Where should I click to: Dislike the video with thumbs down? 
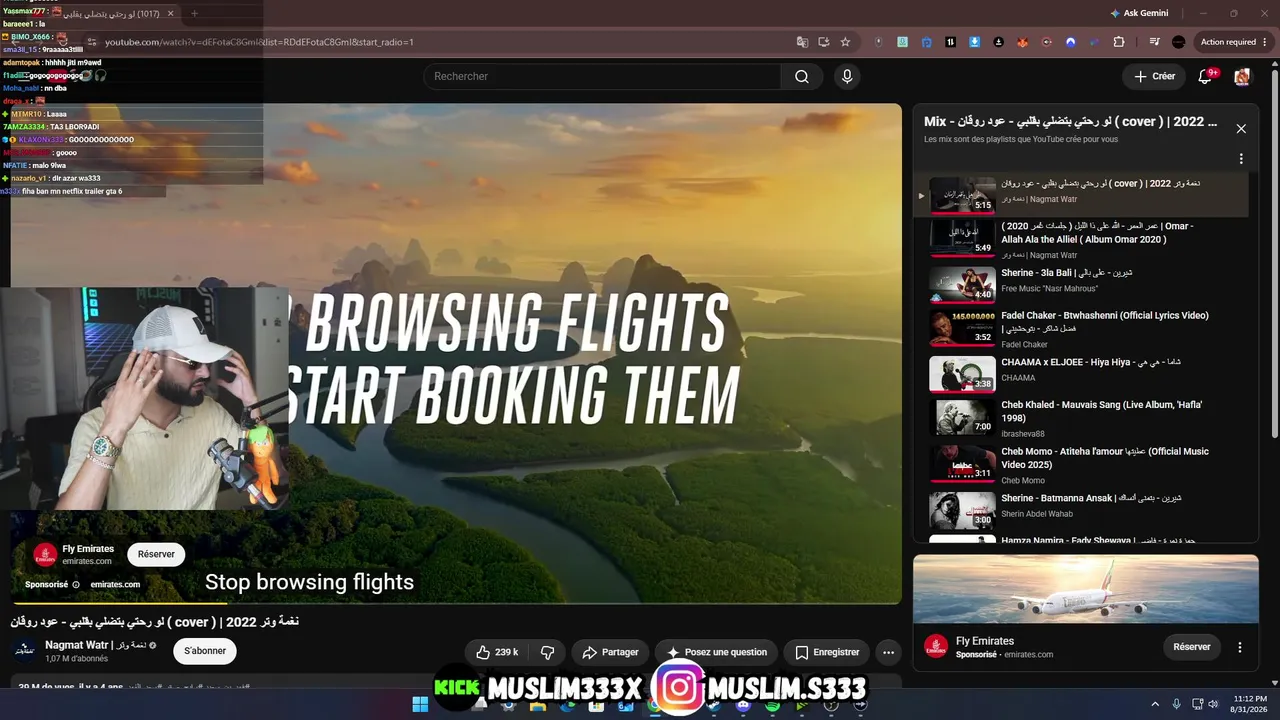(x=547, y=652)
